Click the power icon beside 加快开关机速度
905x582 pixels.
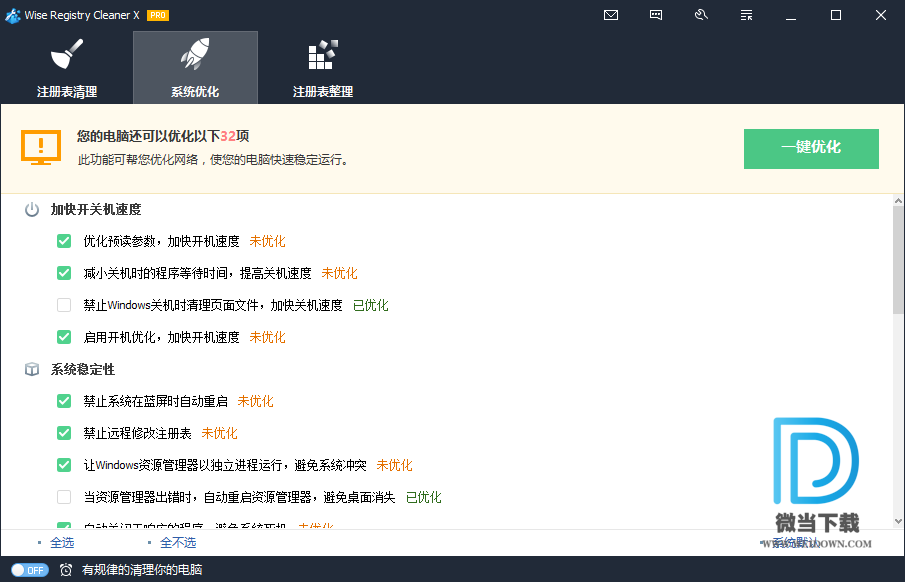click(32, 210)
